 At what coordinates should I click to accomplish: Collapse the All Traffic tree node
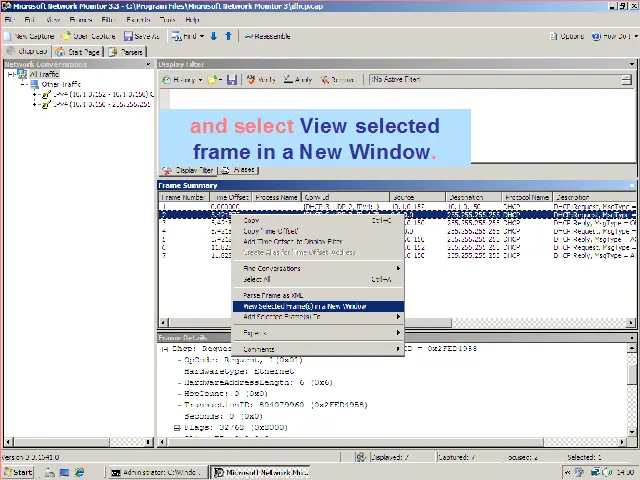click(11, 74)
